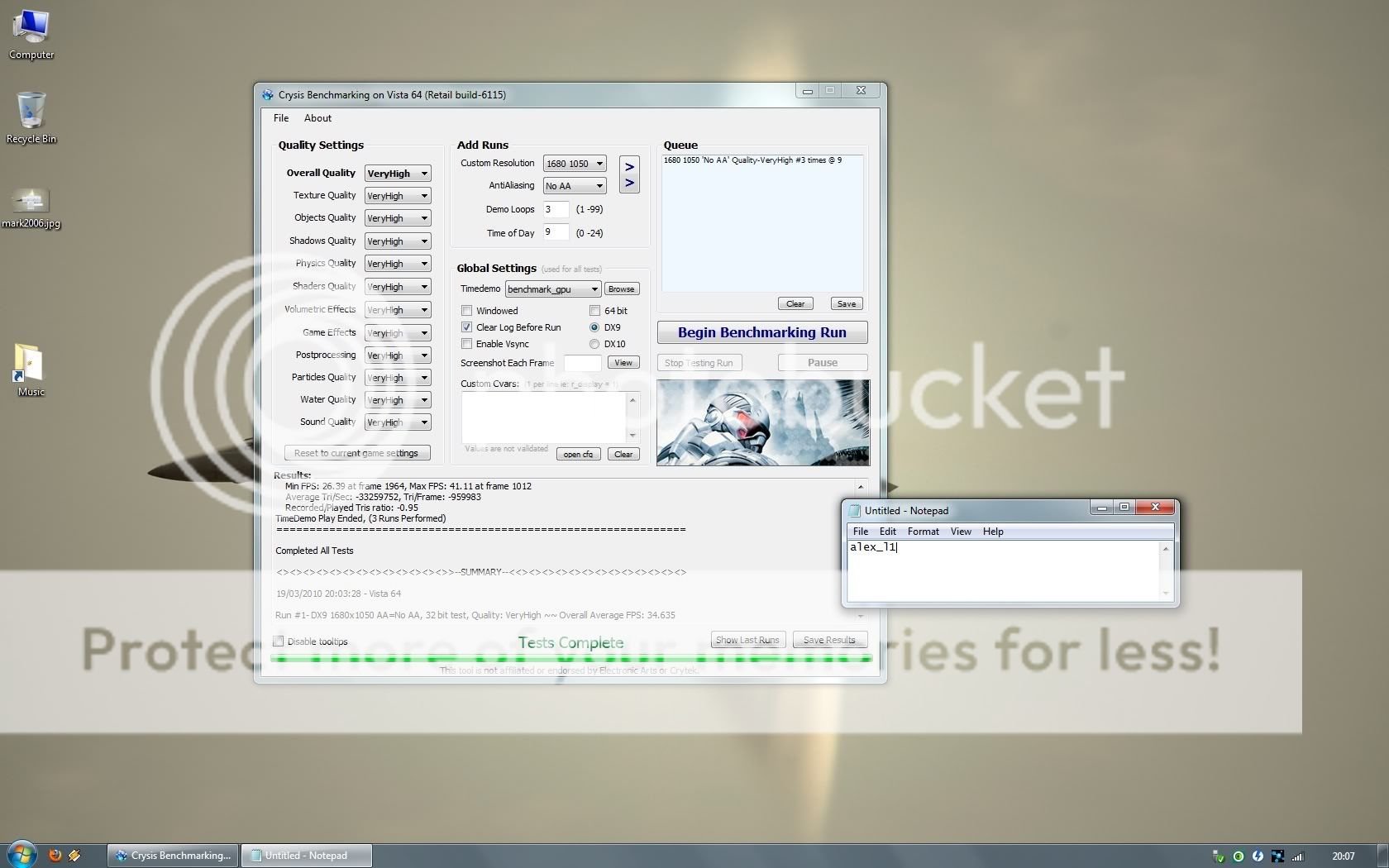Uncheck Clear Log Before Run
The height and width of the screenshot is (868, 1389).
[467, 327]
